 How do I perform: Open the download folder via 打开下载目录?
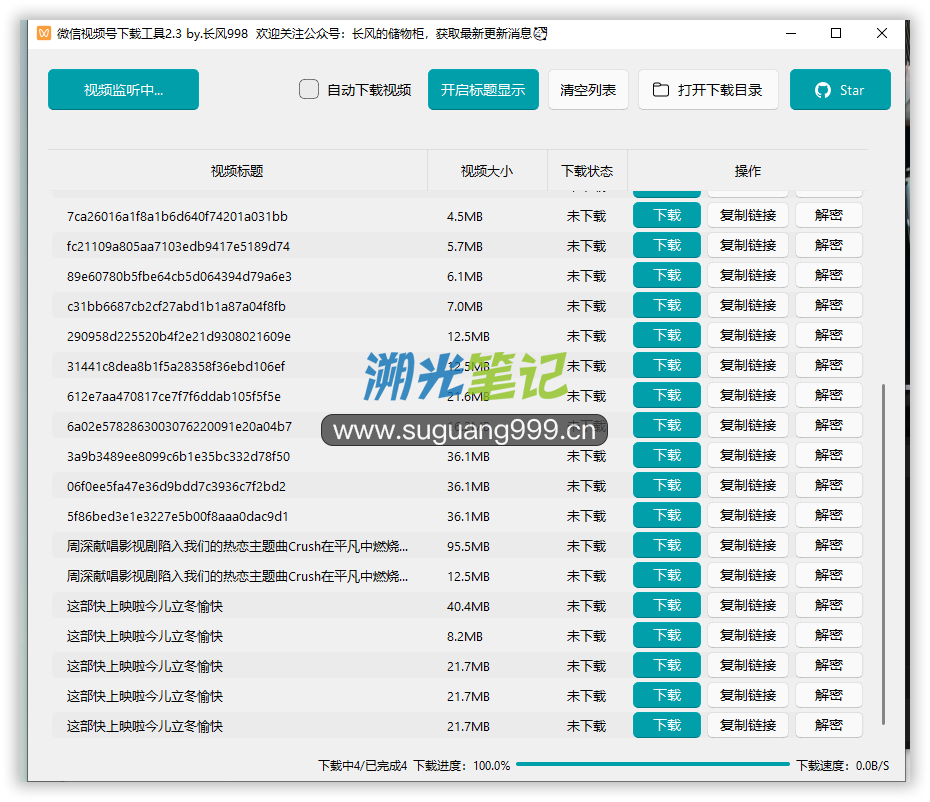tap(708, 90)
